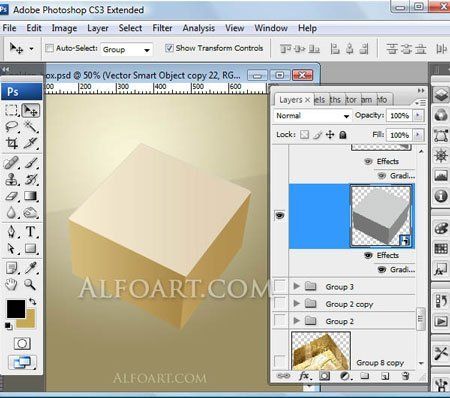This screenshot has height=398, width=450.
Task: Select the Eyedropper tool
Action: point(30,268)
